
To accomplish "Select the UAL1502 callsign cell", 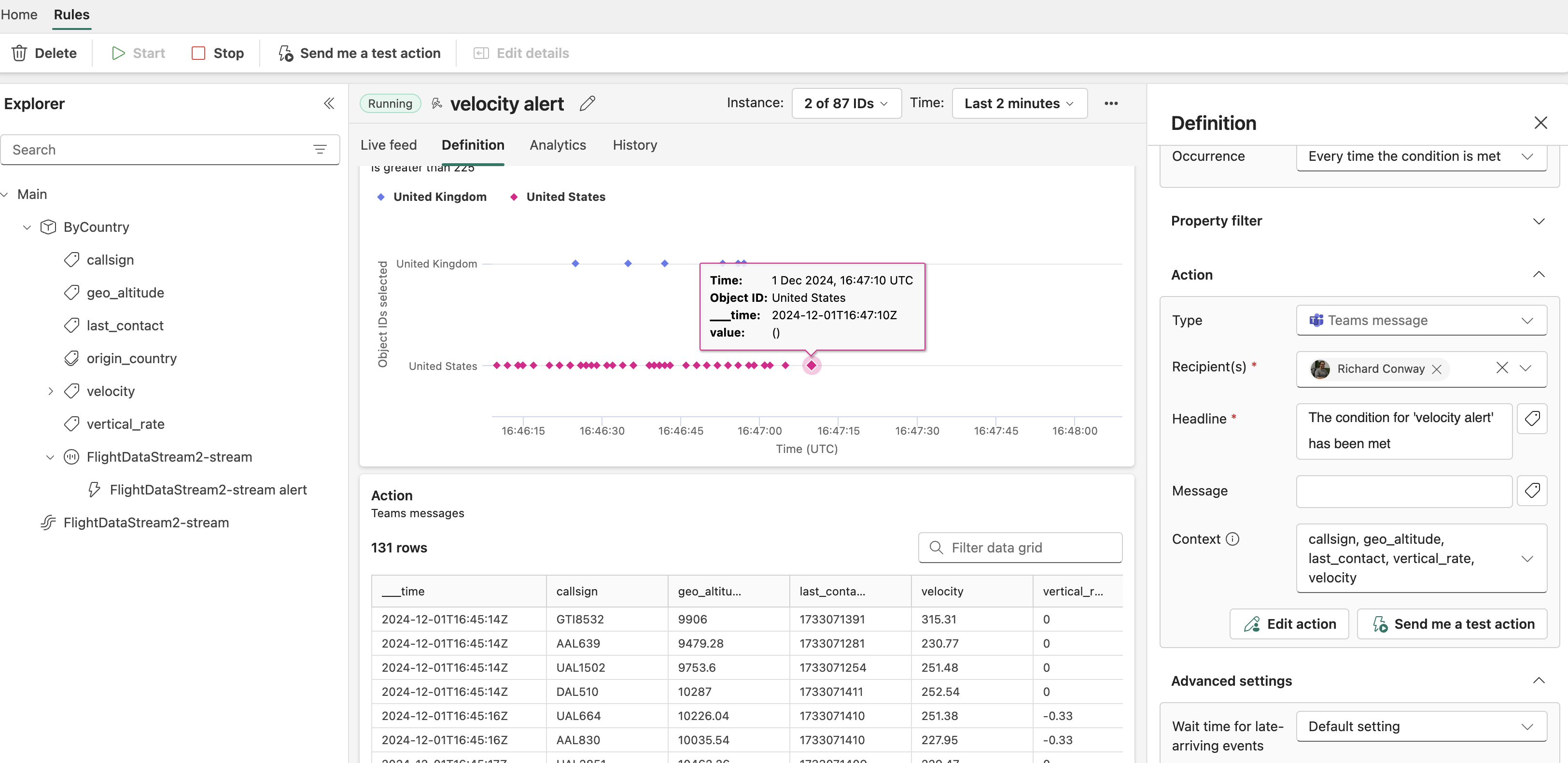I will click(x=607, y=667).
